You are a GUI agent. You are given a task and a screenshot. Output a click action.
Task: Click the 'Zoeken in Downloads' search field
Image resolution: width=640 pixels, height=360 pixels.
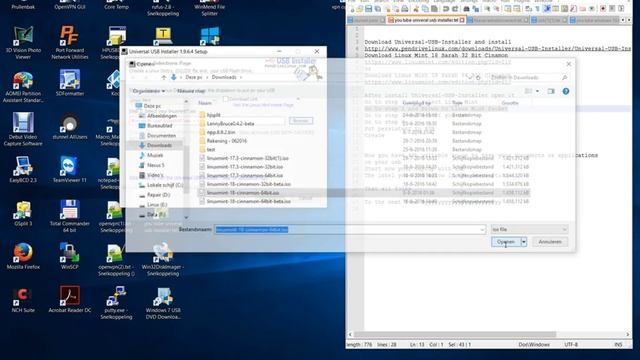(x=529, y=77)
